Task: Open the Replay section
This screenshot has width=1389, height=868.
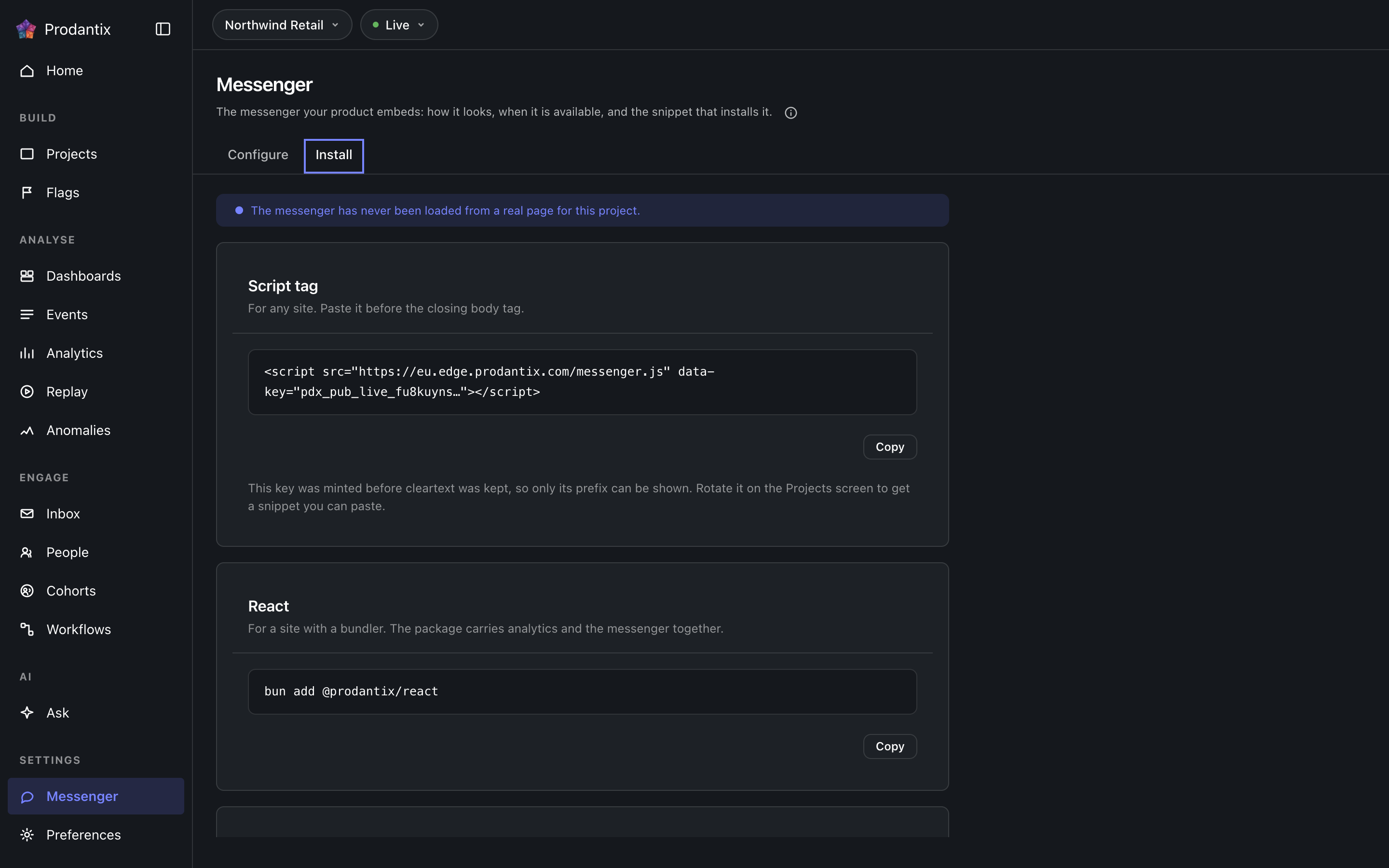Action: click(96, 392)
